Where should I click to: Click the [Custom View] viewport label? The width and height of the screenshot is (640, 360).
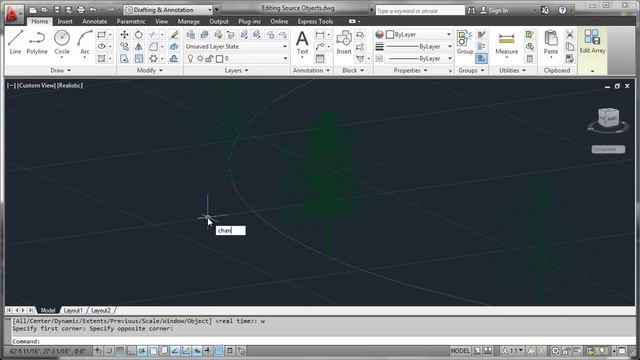(x=36, y=85)
